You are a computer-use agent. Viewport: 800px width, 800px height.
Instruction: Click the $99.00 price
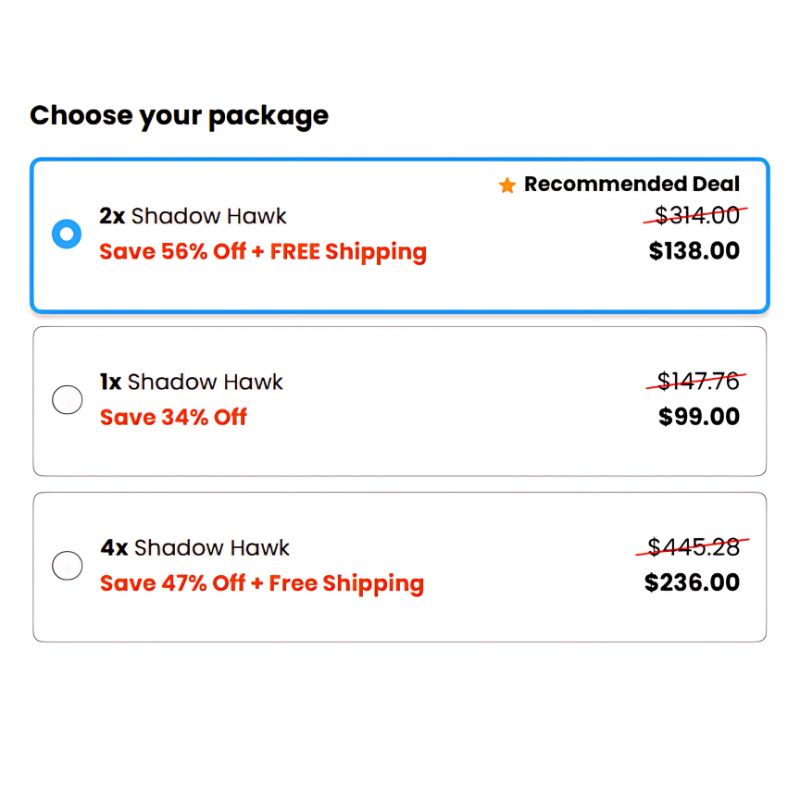tap(699, 417)
